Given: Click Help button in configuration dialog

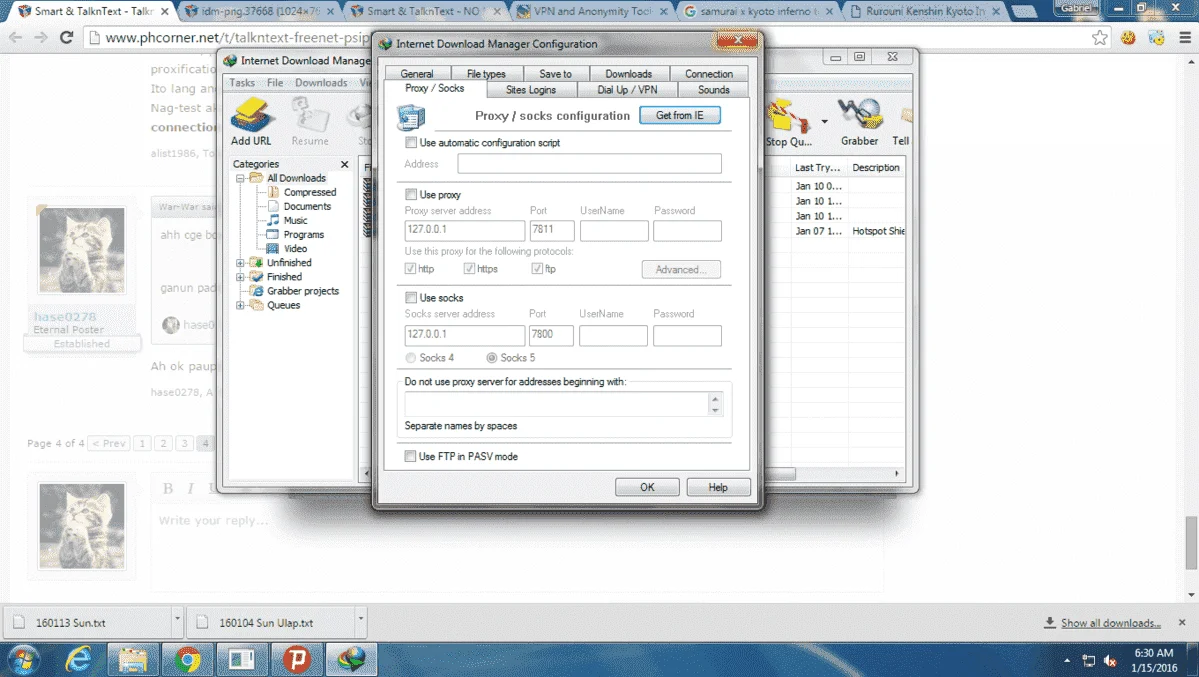Looking at the screenshot, I should pyautogui.click(x=718, y=487).
